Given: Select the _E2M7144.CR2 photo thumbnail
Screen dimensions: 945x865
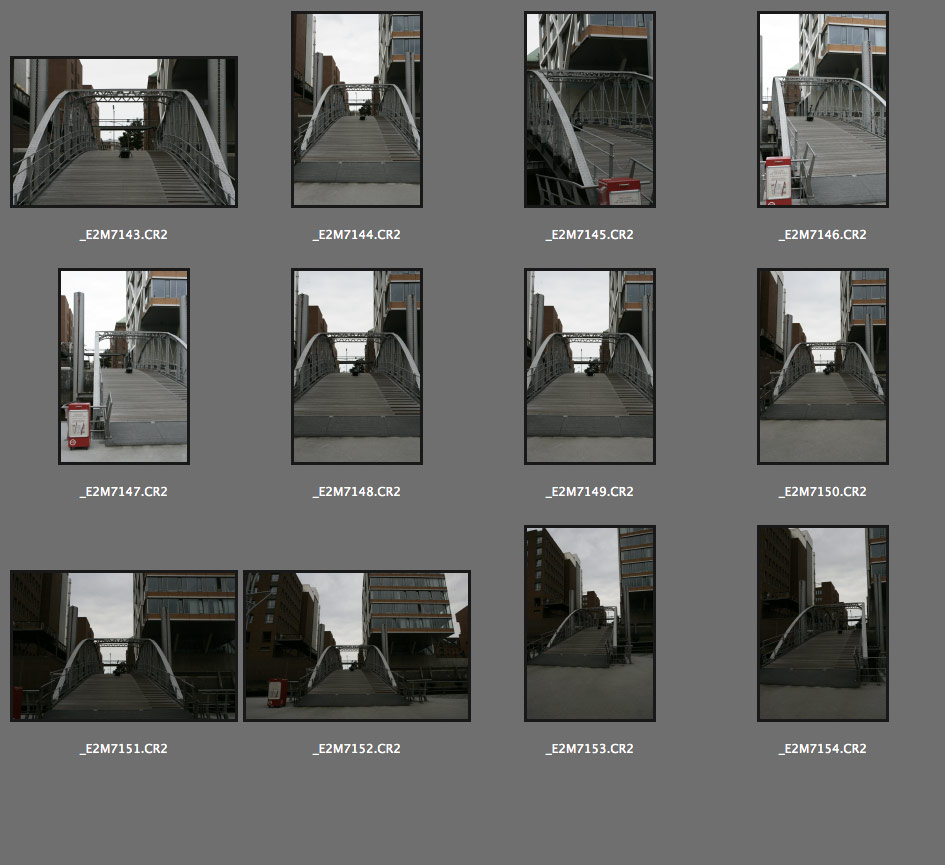Looking at the screenshot, I should pyautogui.click(x=357, y=109).
